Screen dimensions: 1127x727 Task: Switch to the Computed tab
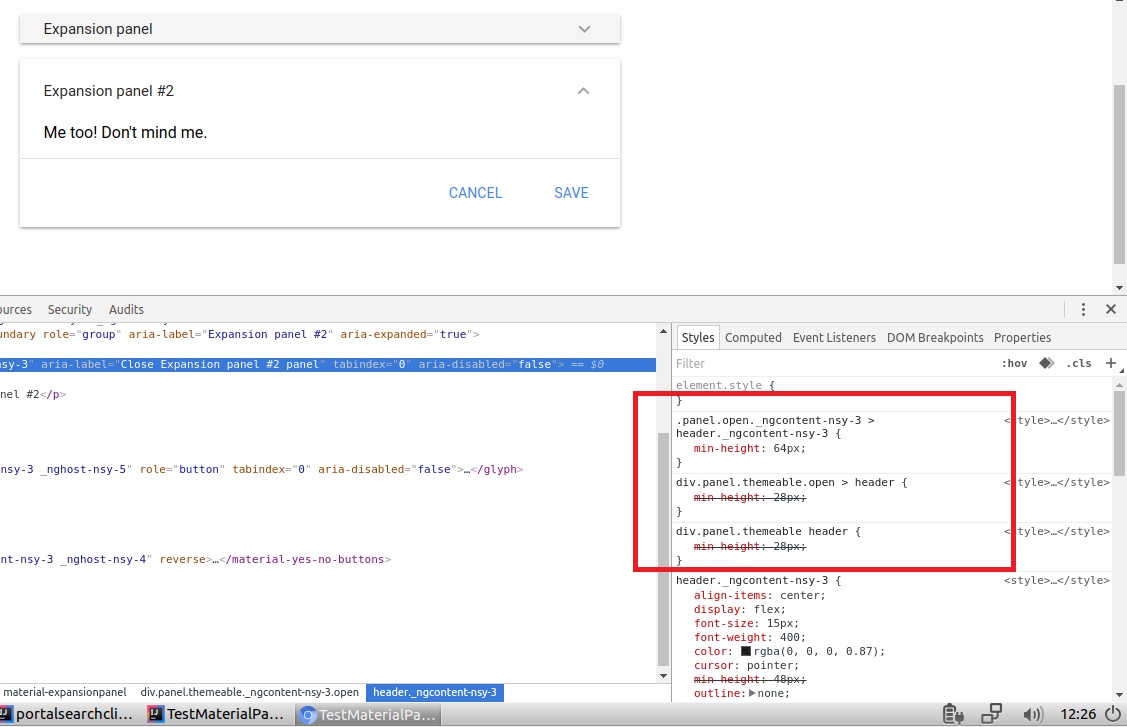[754, 337]
